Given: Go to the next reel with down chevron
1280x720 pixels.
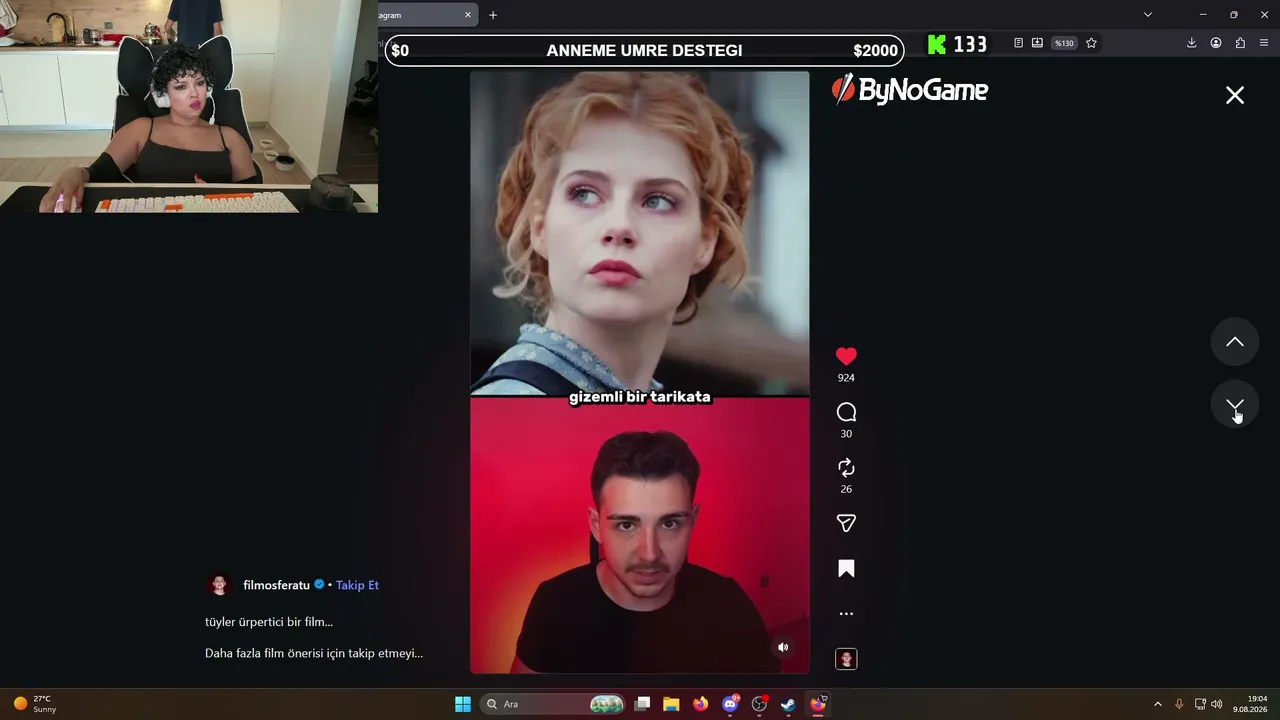Looking at the screenshot, I should coord(1235,405).
